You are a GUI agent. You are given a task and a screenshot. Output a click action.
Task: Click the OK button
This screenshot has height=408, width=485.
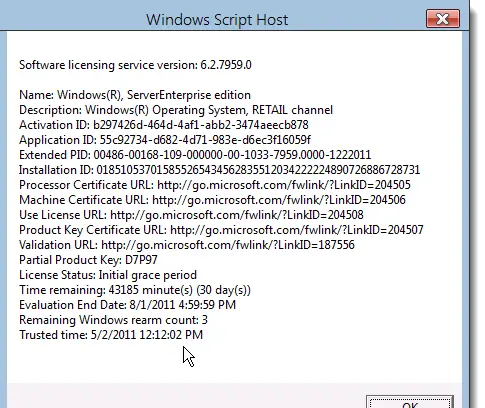pos(410,402)
